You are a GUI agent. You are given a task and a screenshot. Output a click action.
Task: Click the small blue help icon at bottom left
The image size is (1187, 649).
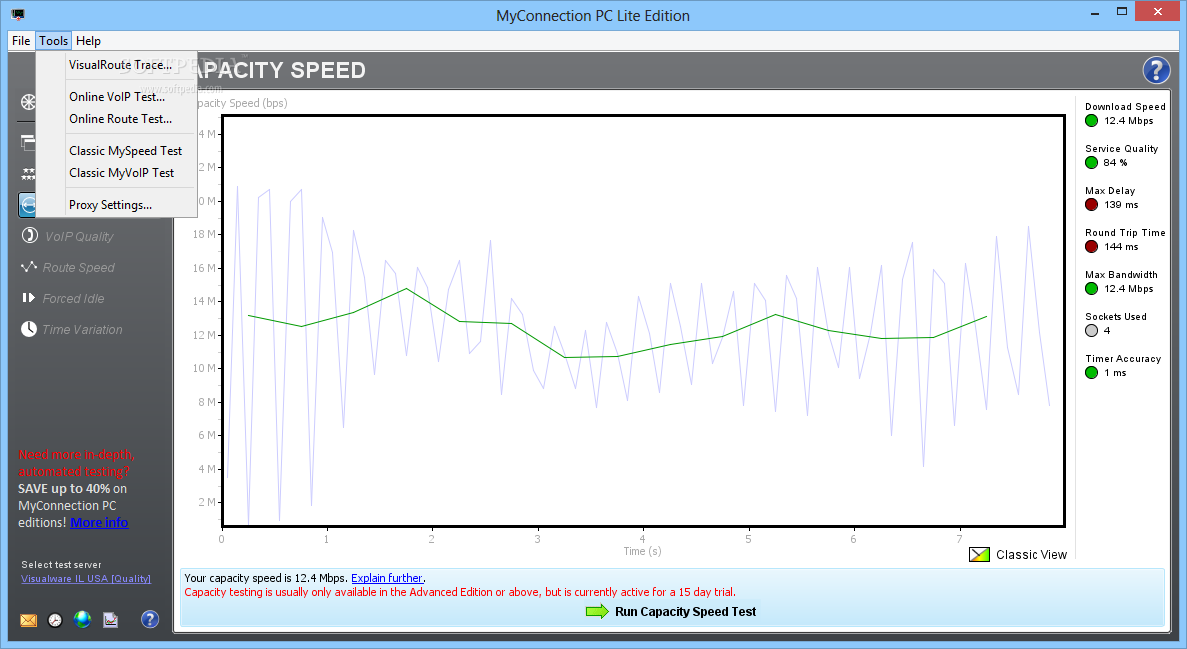[x=150, y=619]
